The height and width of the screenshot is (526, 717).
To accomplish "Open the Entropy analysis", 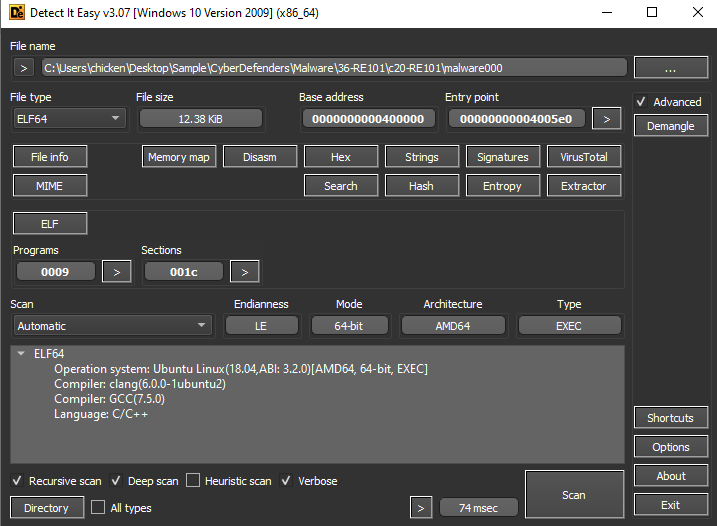I will tap(502, 186).
